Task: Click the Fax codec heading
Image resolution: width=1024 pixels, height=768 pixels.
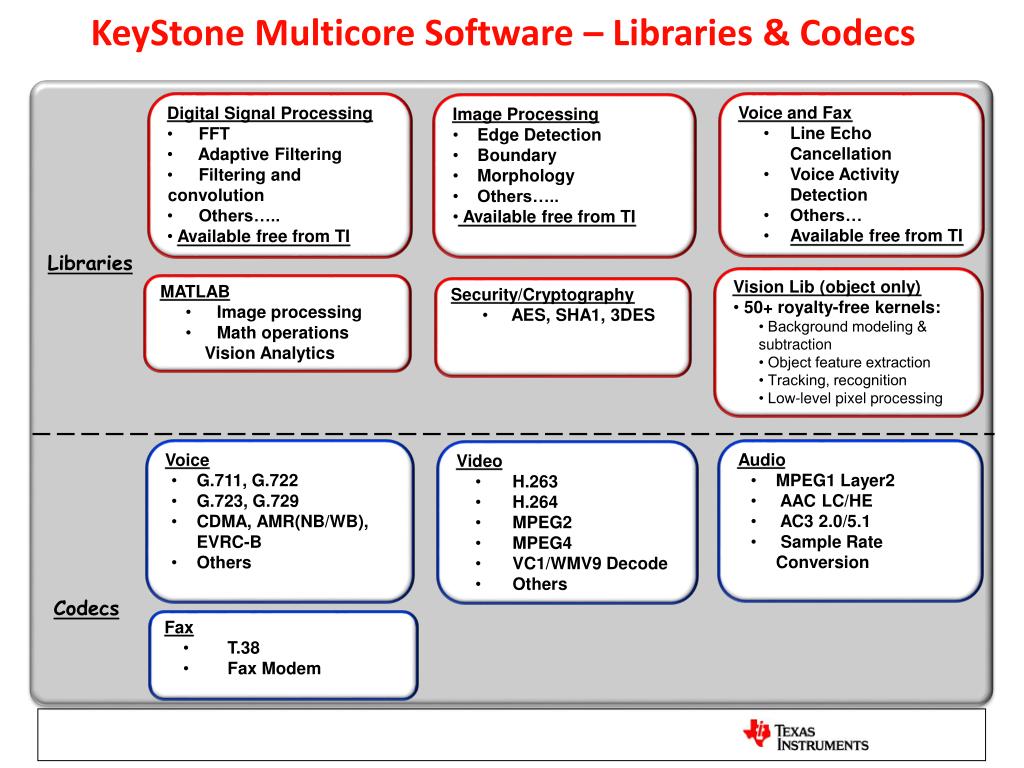Action: pos(178,628)
